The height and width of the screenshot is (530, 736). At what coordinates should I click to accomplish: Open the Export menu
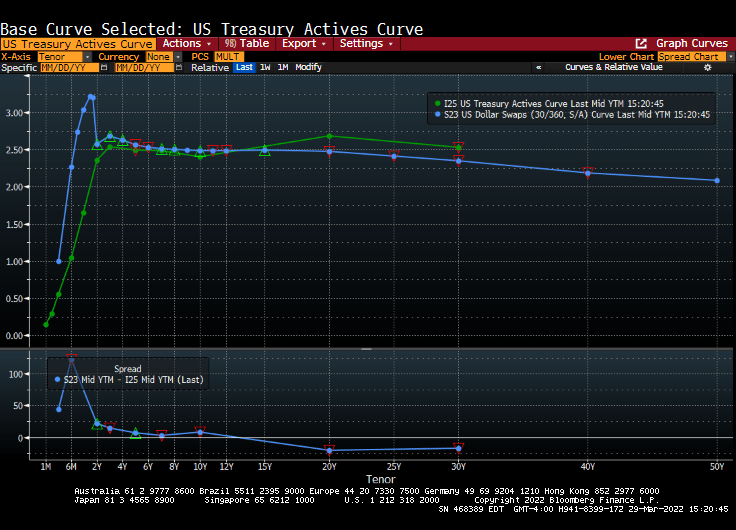tap(303, 44)
